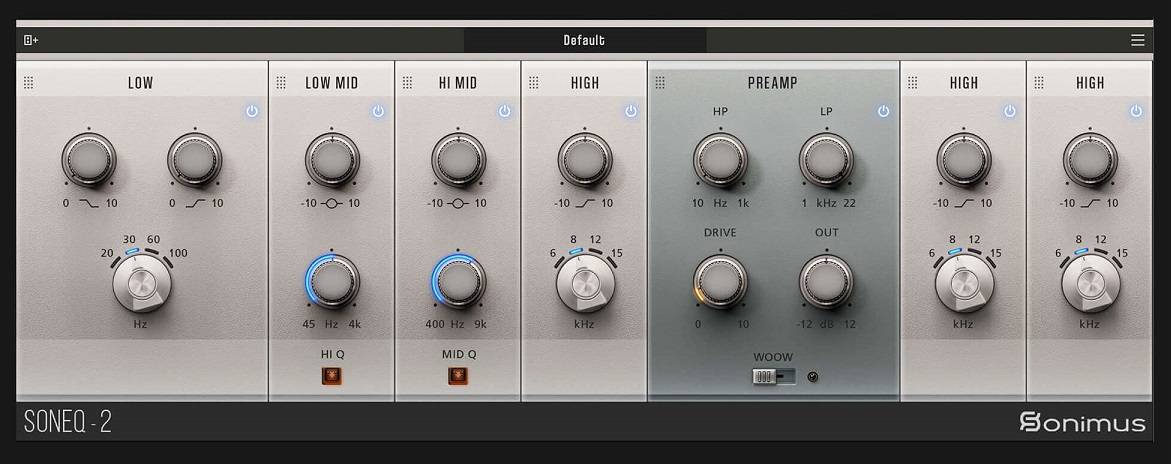The image size is (1171, 464).
Task: Toggle the MID Q button
Action: tap(457, 376)
